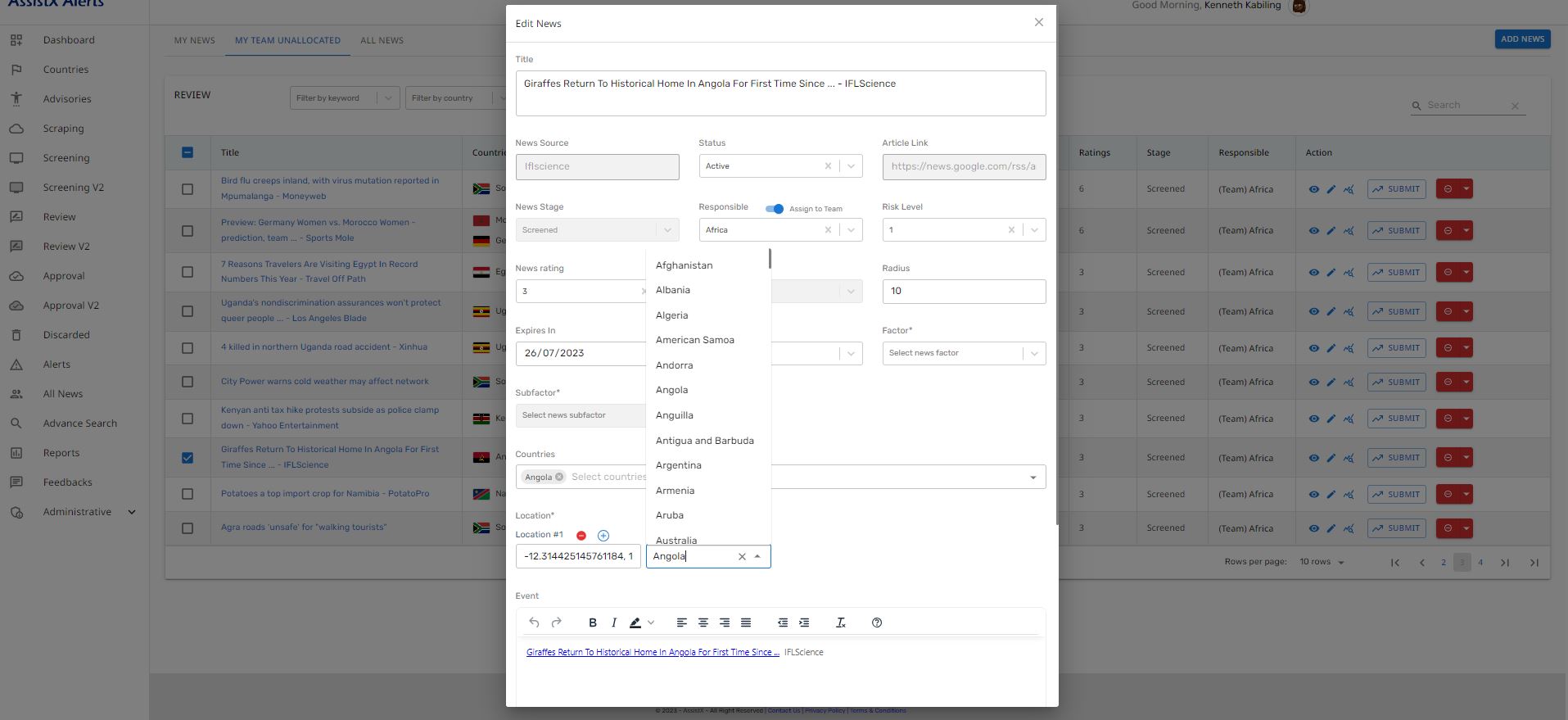
Task: Open the Giraffes Return article link in editor
Action: (x=653, y=652)
